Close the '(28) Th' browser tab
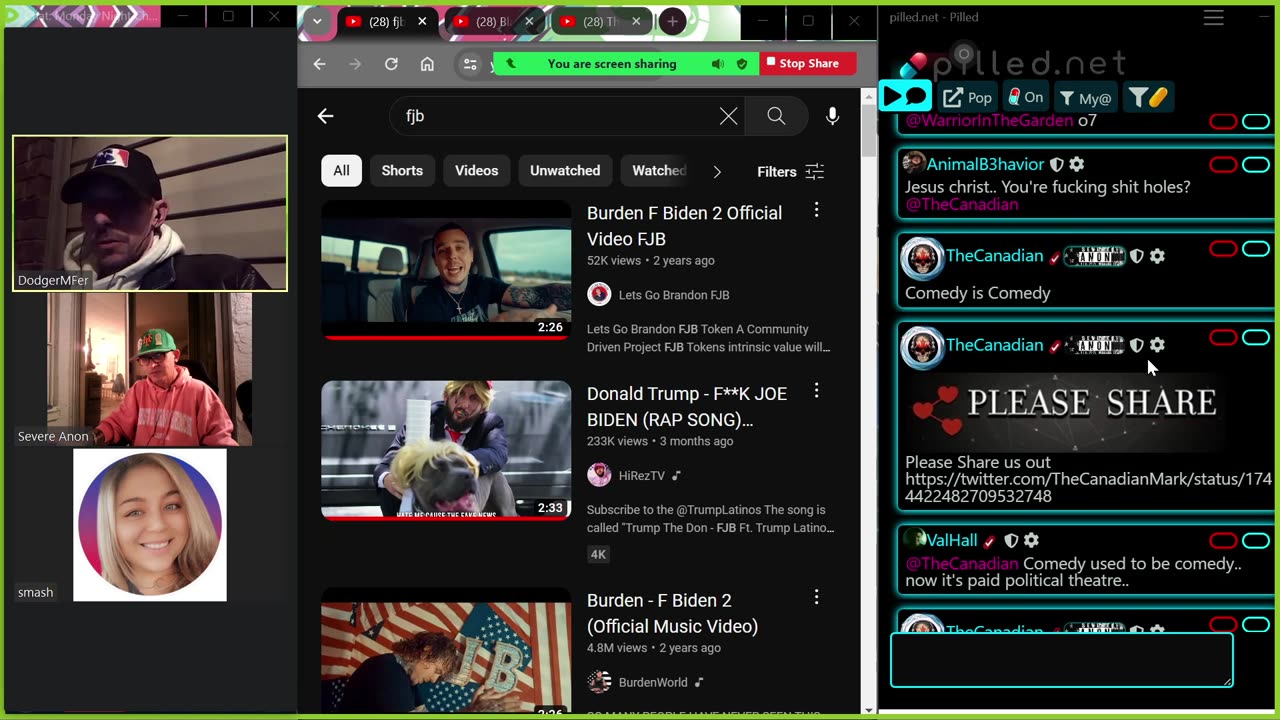1280x720 pixels. coord(636,21)
